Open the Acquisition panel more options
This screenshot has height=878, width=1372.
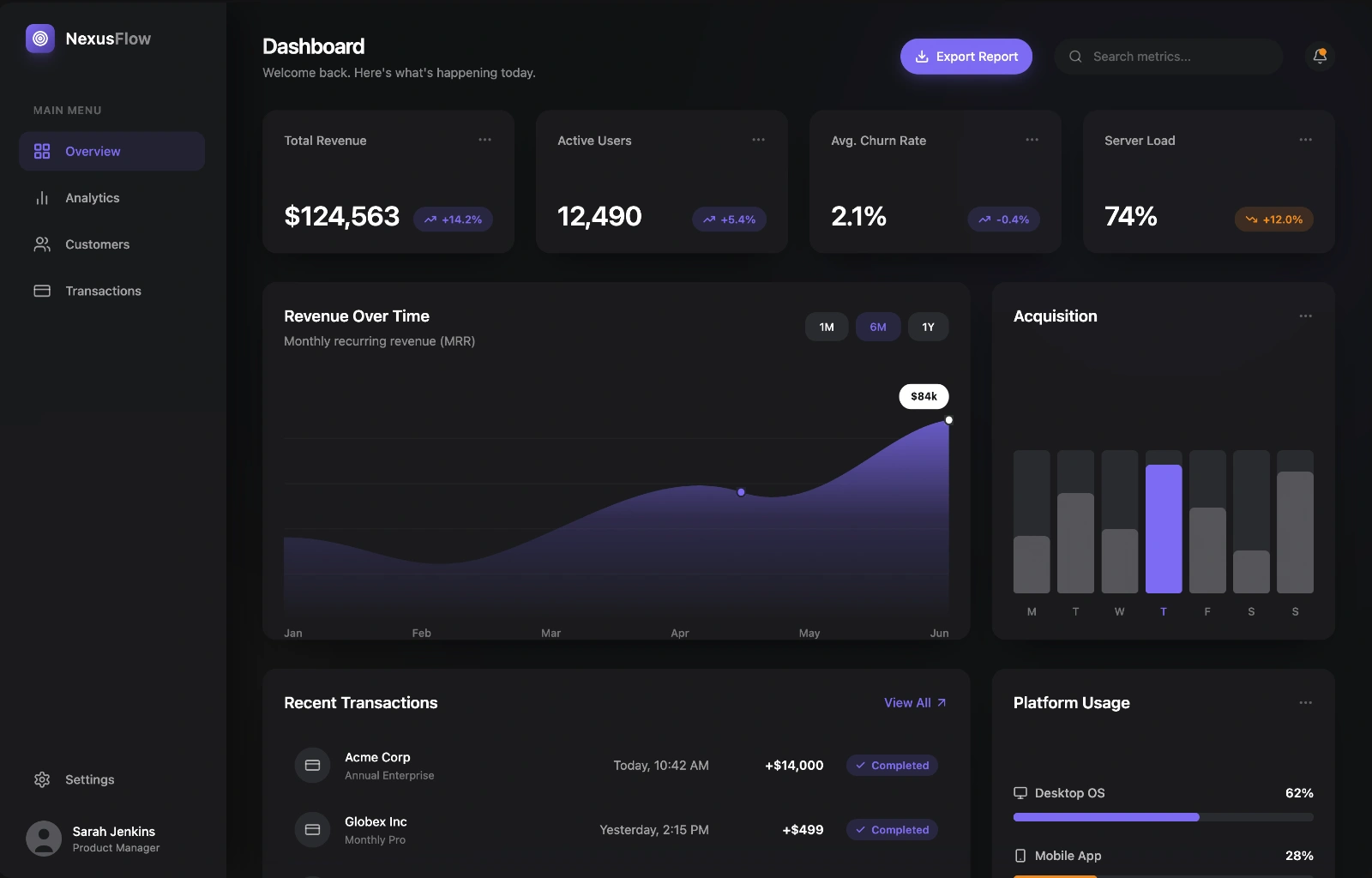click(1305, 316)
